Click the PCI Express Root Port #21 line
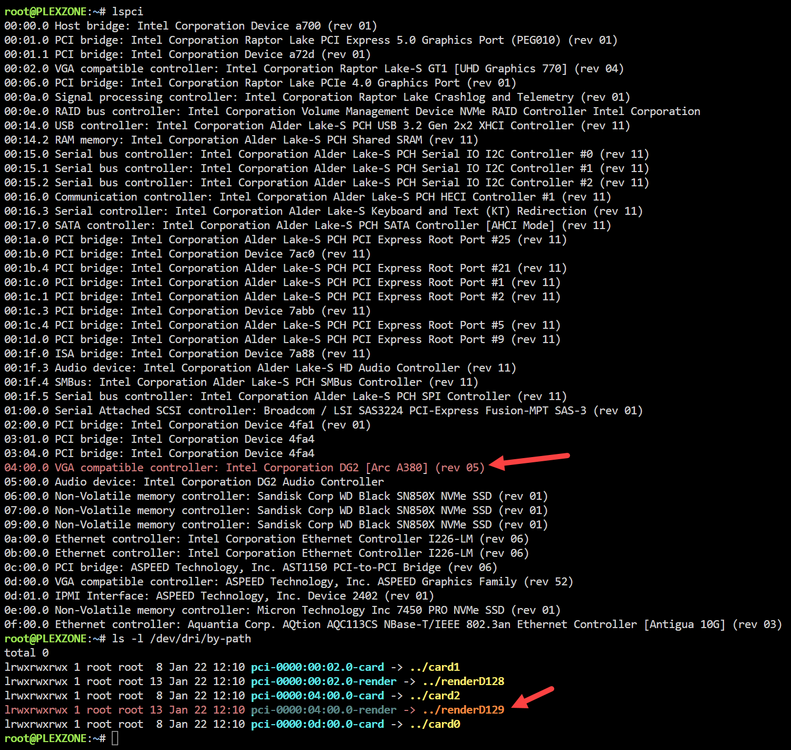791x750 pixels. pos(286,268)
